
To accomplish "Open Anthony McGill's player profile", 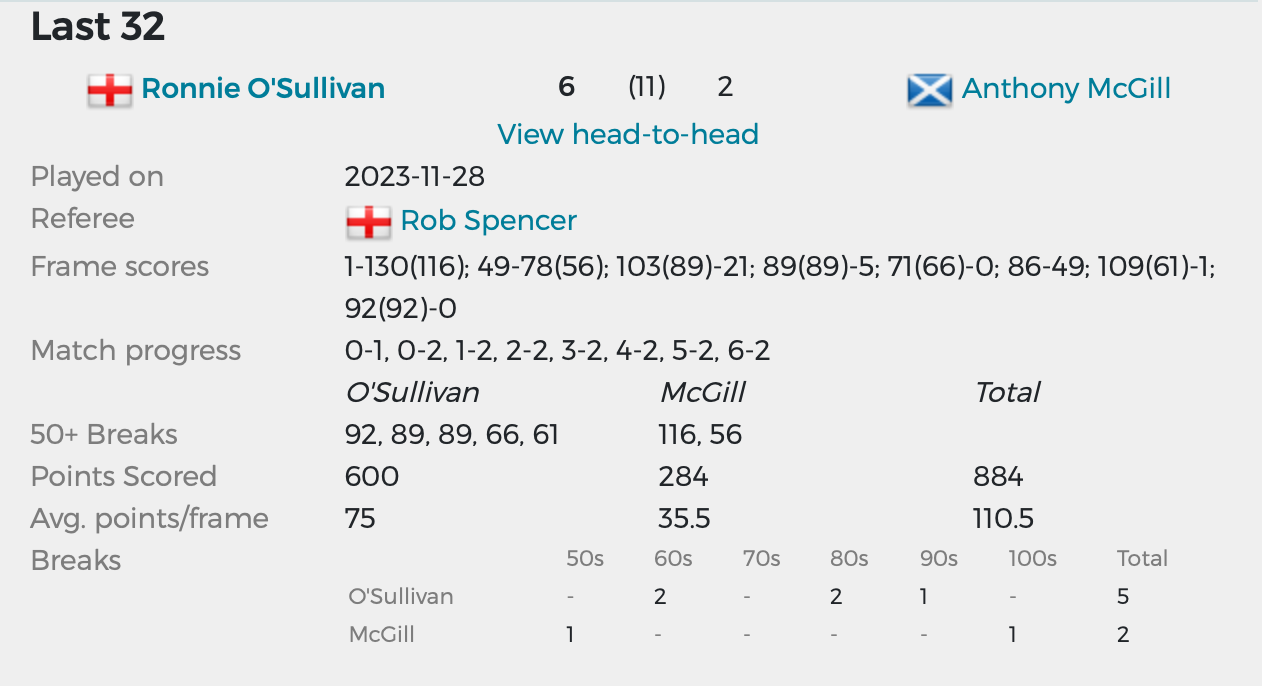I will click(x=1066, y=89).
